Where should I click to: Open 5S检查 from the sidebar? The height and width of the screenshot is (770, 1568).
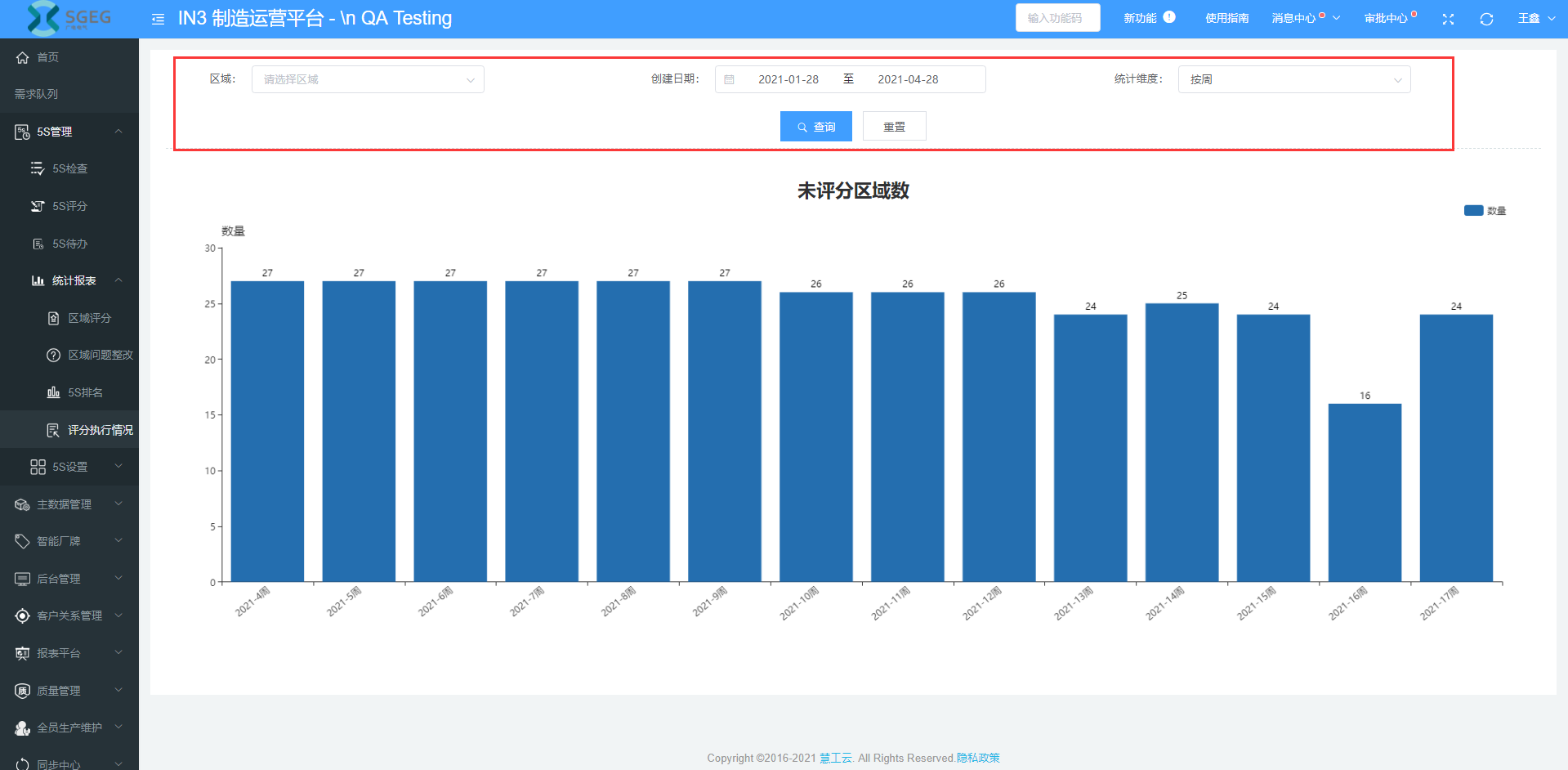click(x=69, y=168)
